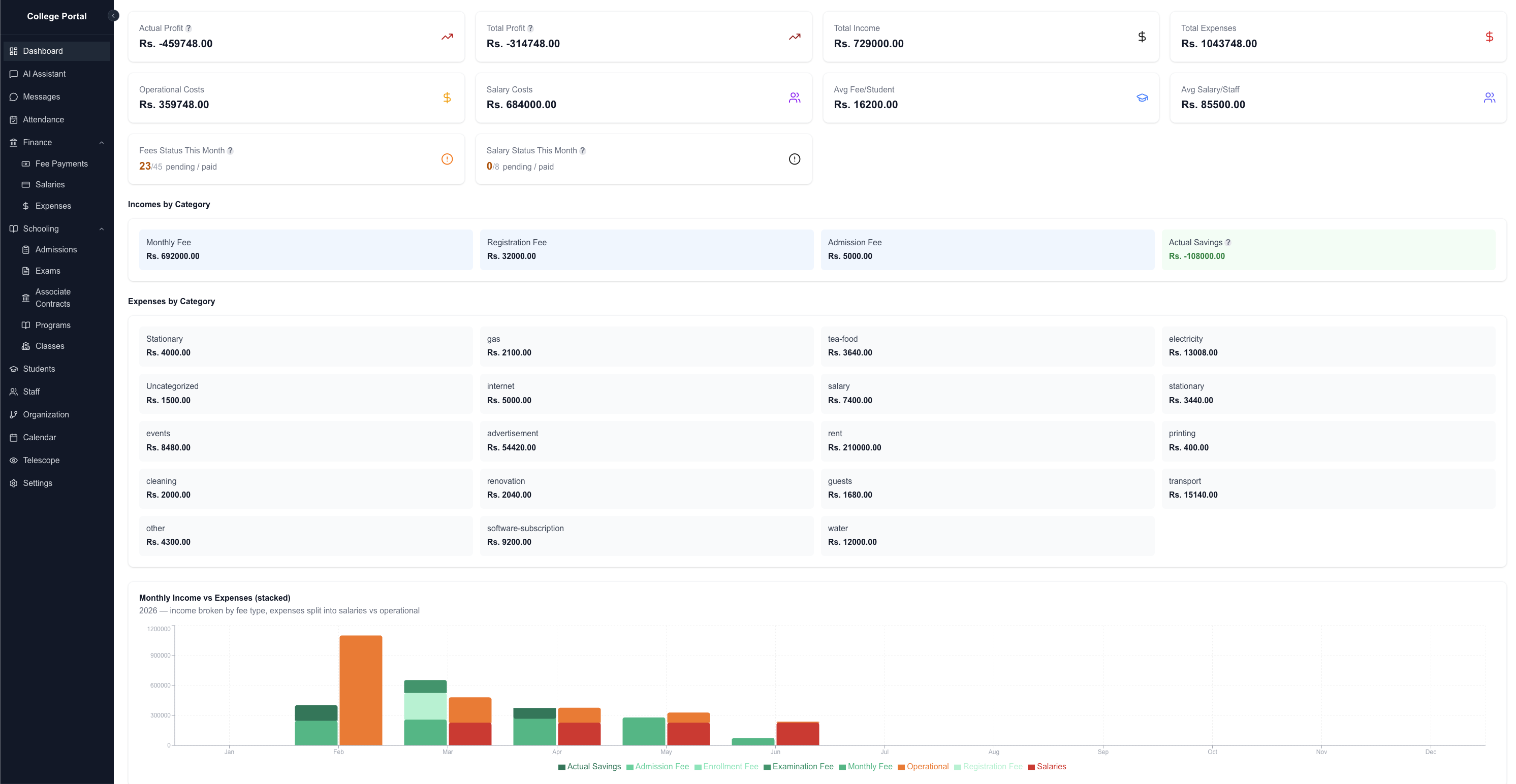Screen dimensions: 1516x784
Task: Click the rent expense category card
Action: (988, 441)
